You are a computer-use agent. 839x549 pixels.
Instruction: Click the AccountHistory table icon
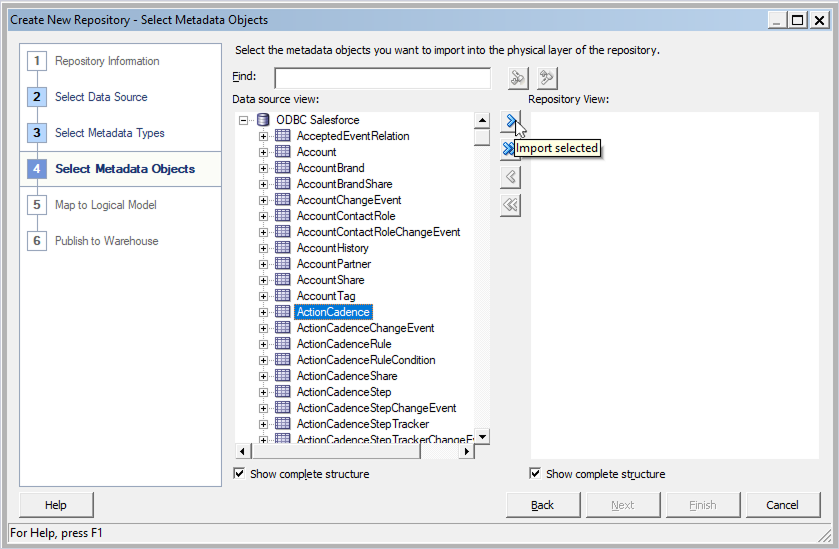(x=283, y=248)
